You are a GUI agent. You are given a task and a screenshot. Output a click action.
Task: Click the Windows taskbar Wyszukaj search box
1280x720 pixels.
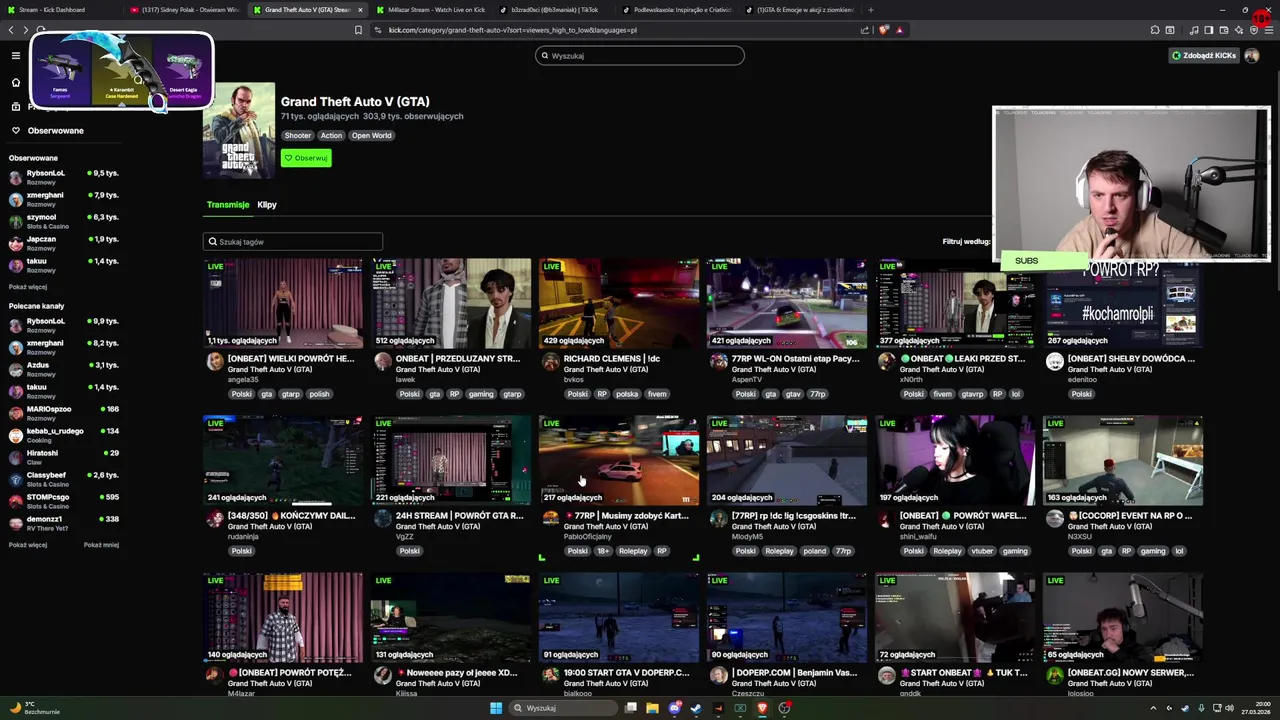[x=563, y=708]
